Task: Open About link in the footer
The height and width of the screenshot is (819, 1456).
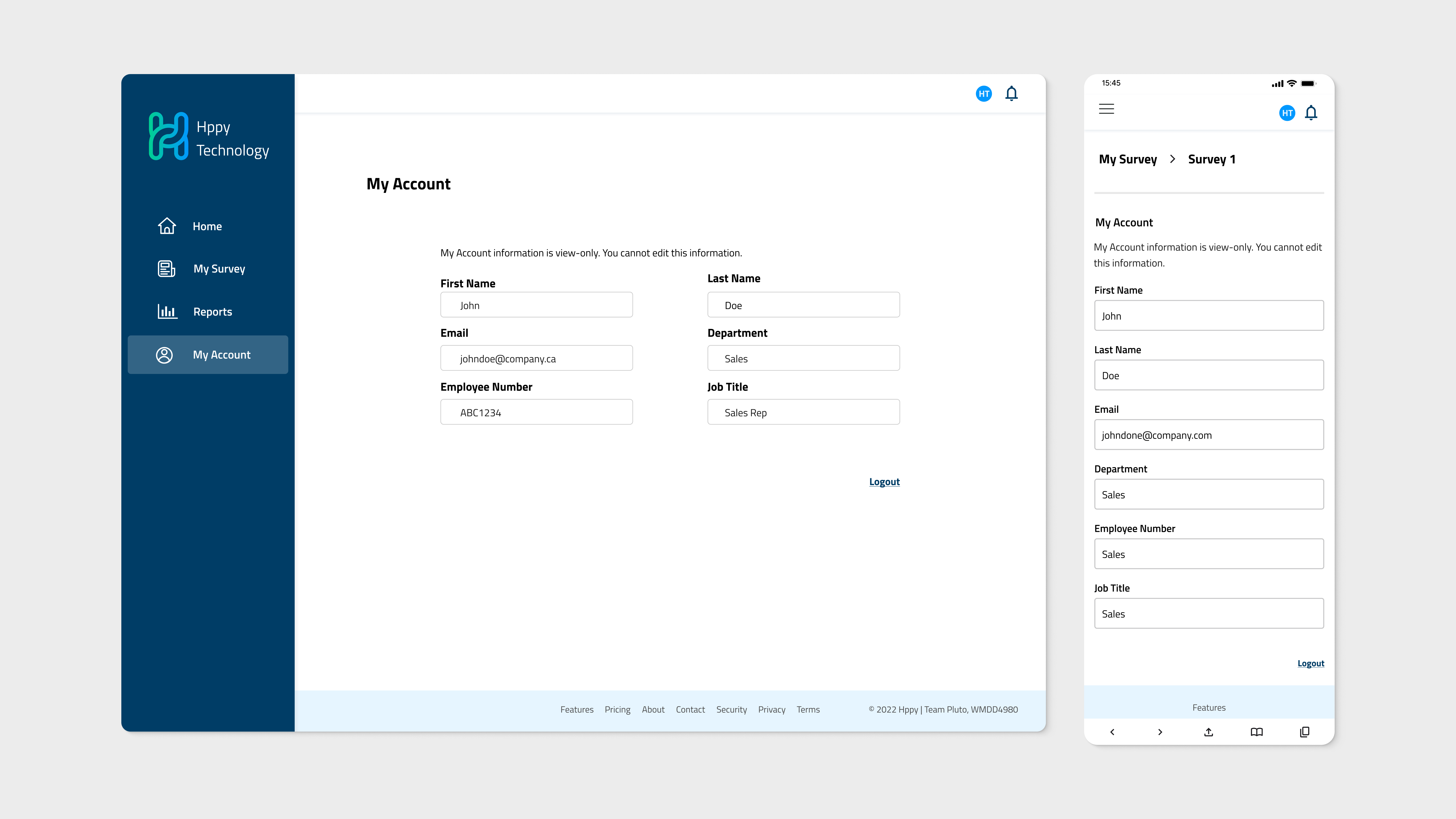Action: click(653, 709)
